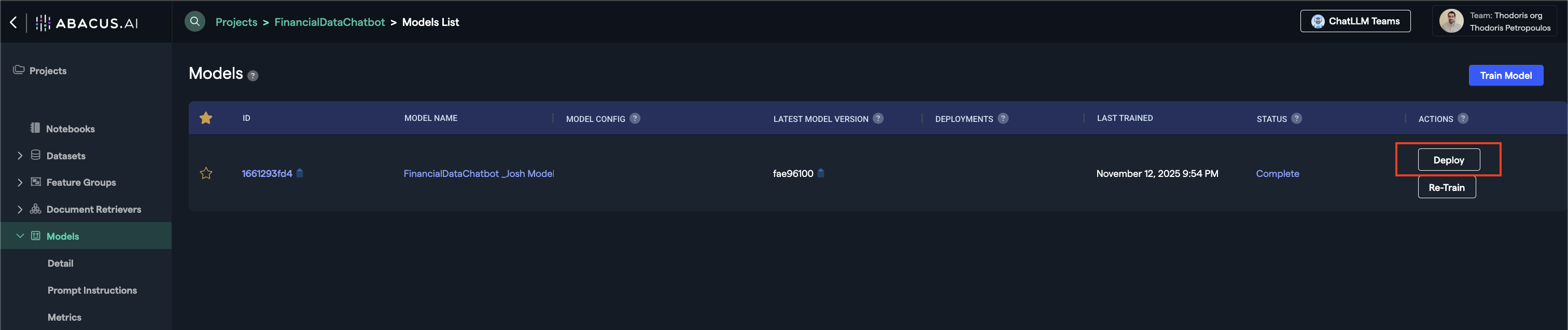This screenshot has height=330, width=1568.
Task: Collapse the Models sidebar section
Action: 20,236
